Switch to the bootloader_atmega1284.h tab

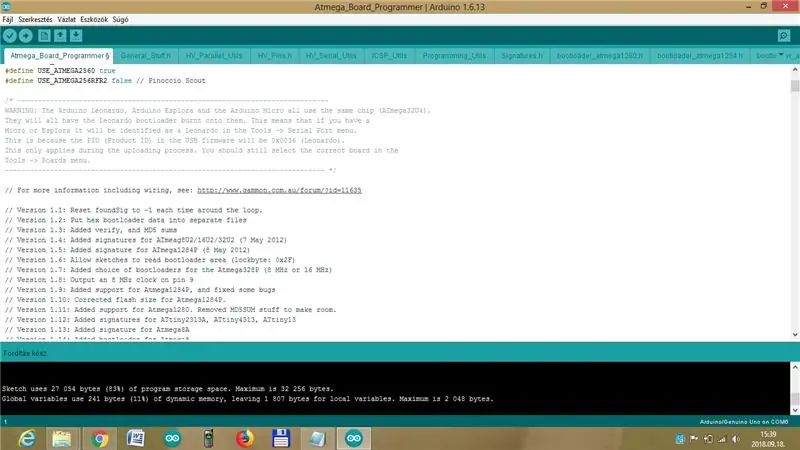[699, 56]
